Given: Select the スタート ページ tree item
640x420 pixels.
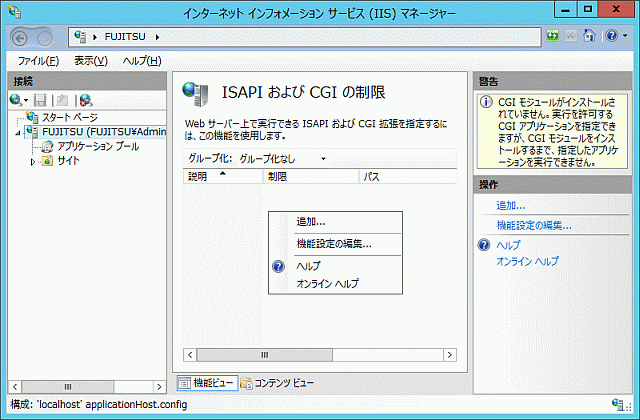Looking at the screenshot, I should [x=70, y=118].
